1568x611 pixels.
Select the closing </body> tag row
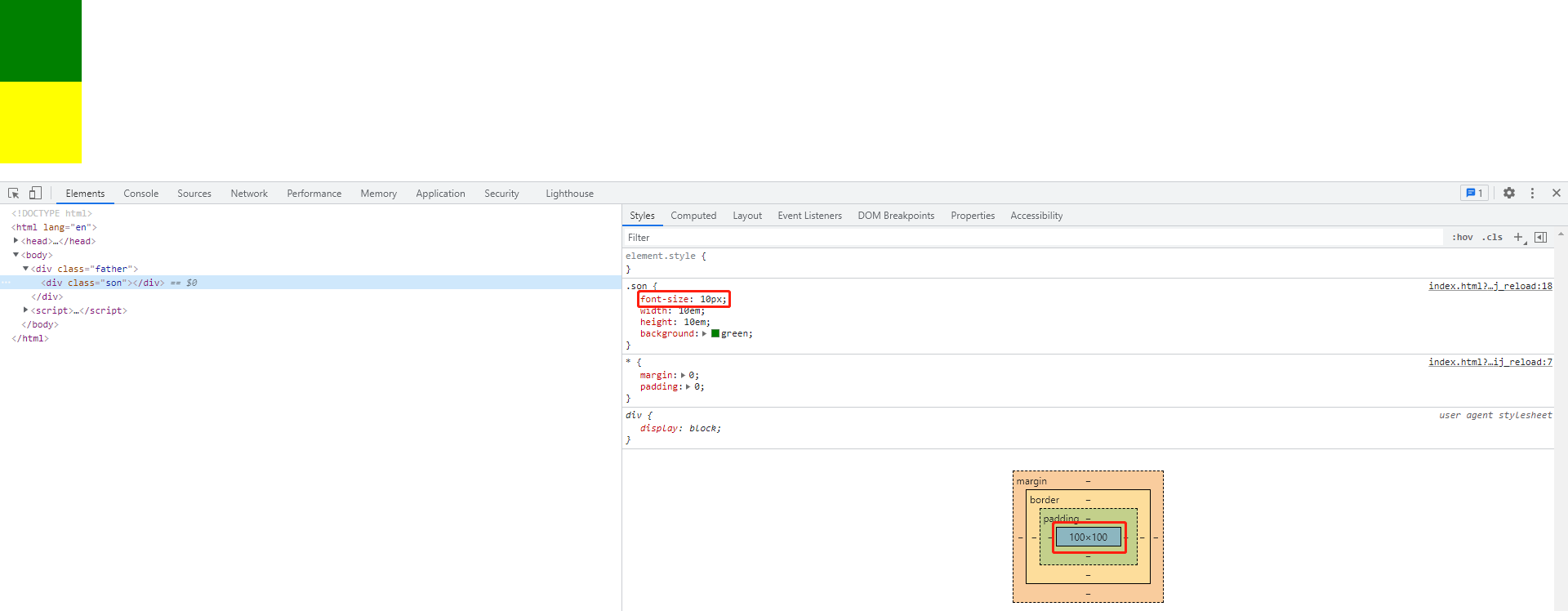click(x=40, y=324)
